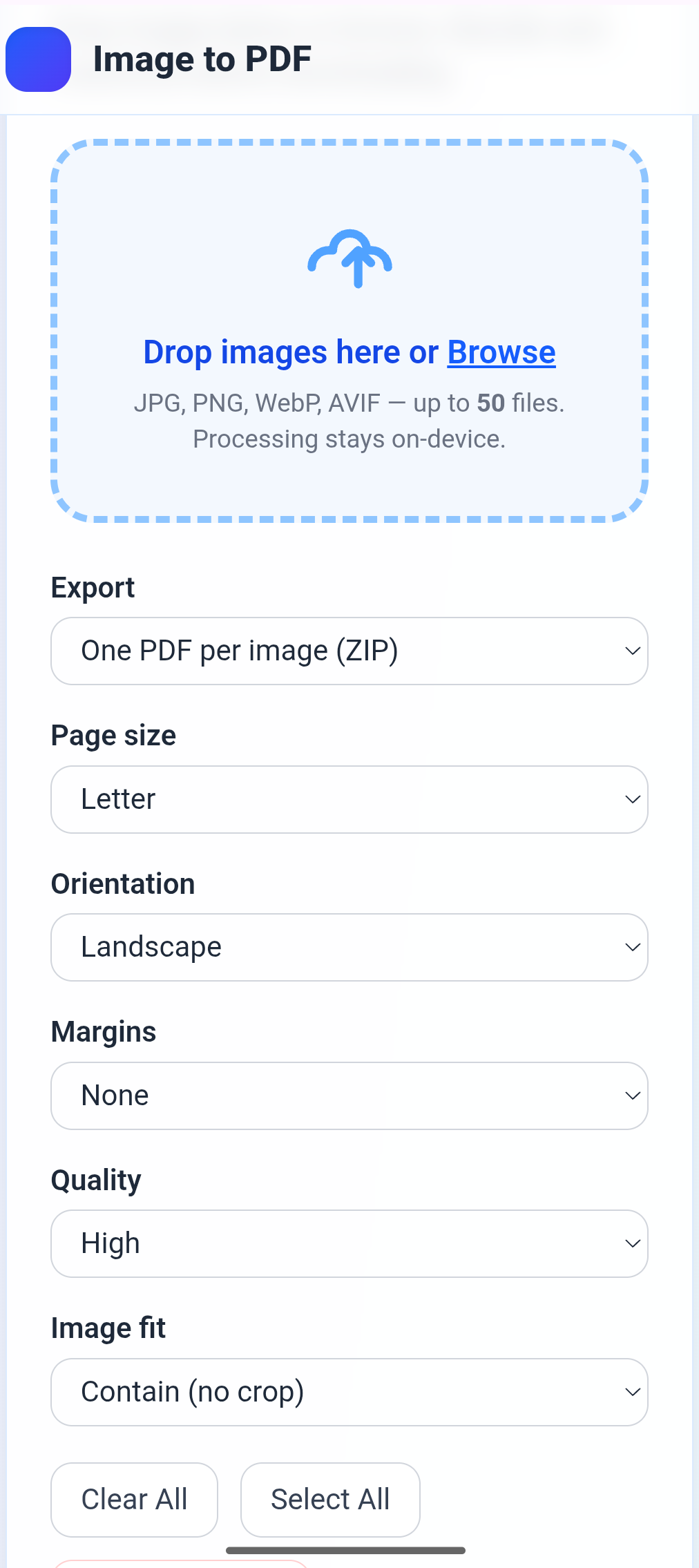
Task: Open the Orientation Landscape dropdown
Action: pos(349,947)
